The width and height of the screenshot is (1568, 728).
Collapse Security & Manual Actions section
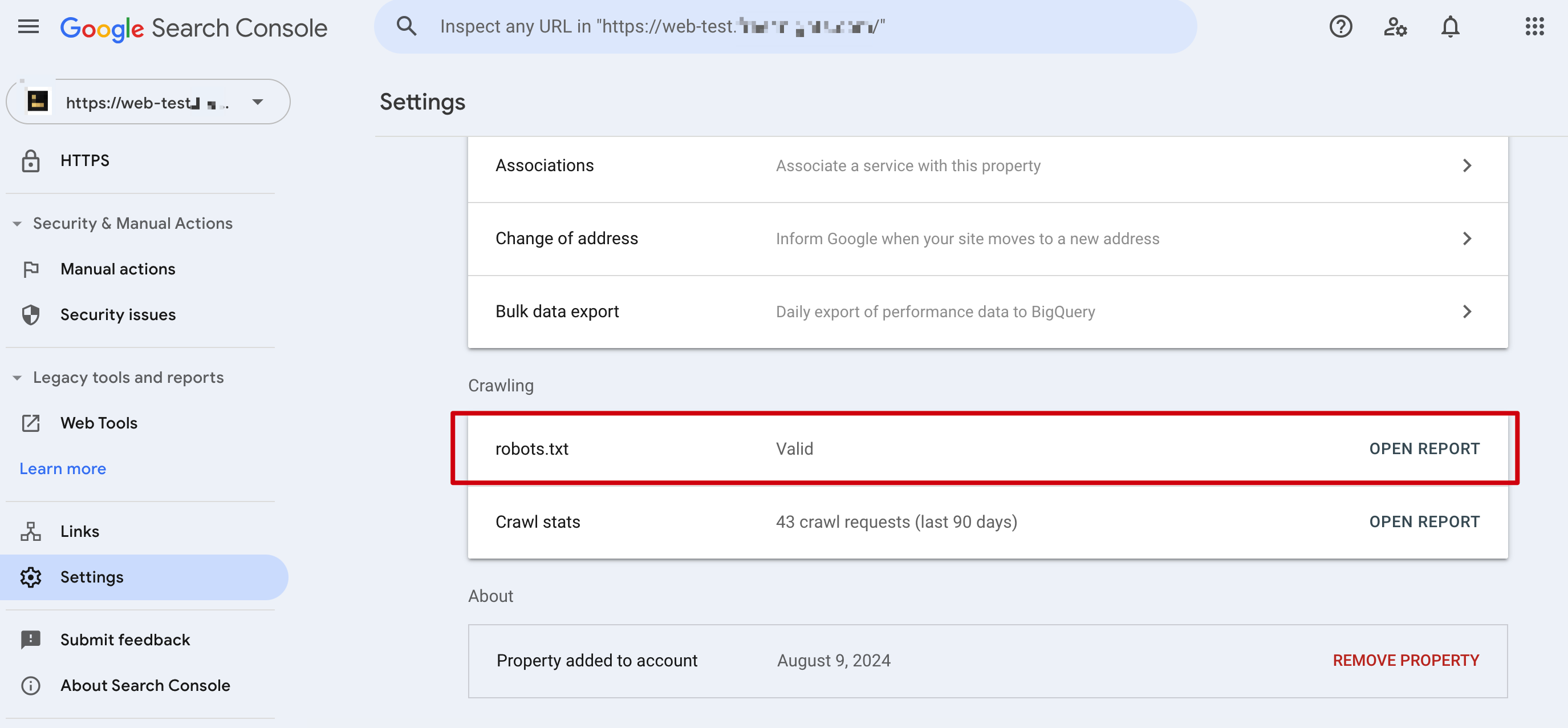click(17, 224)
